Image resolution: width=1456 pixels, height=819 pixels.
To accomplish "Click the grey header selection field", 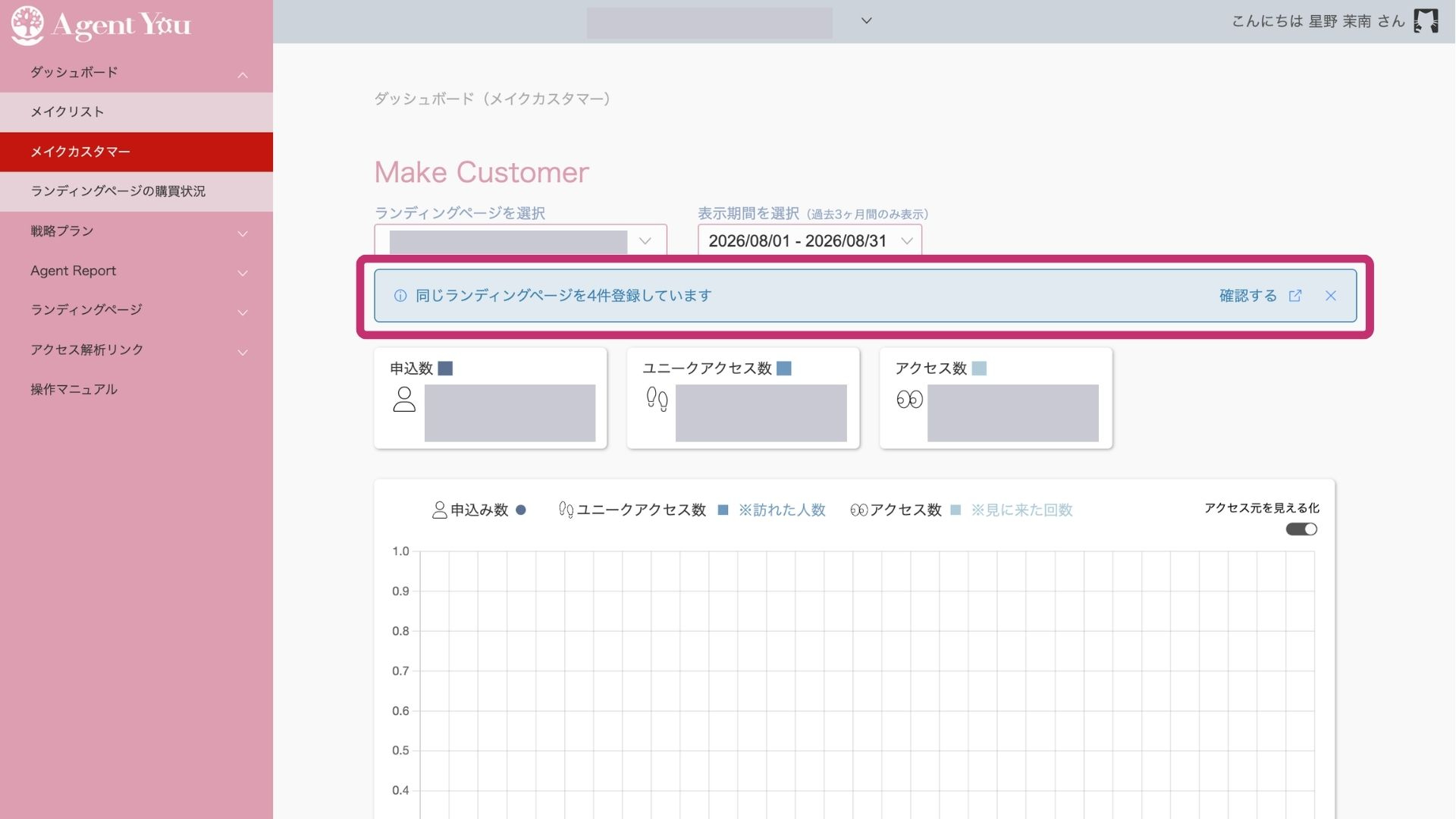I will point(709,23).
